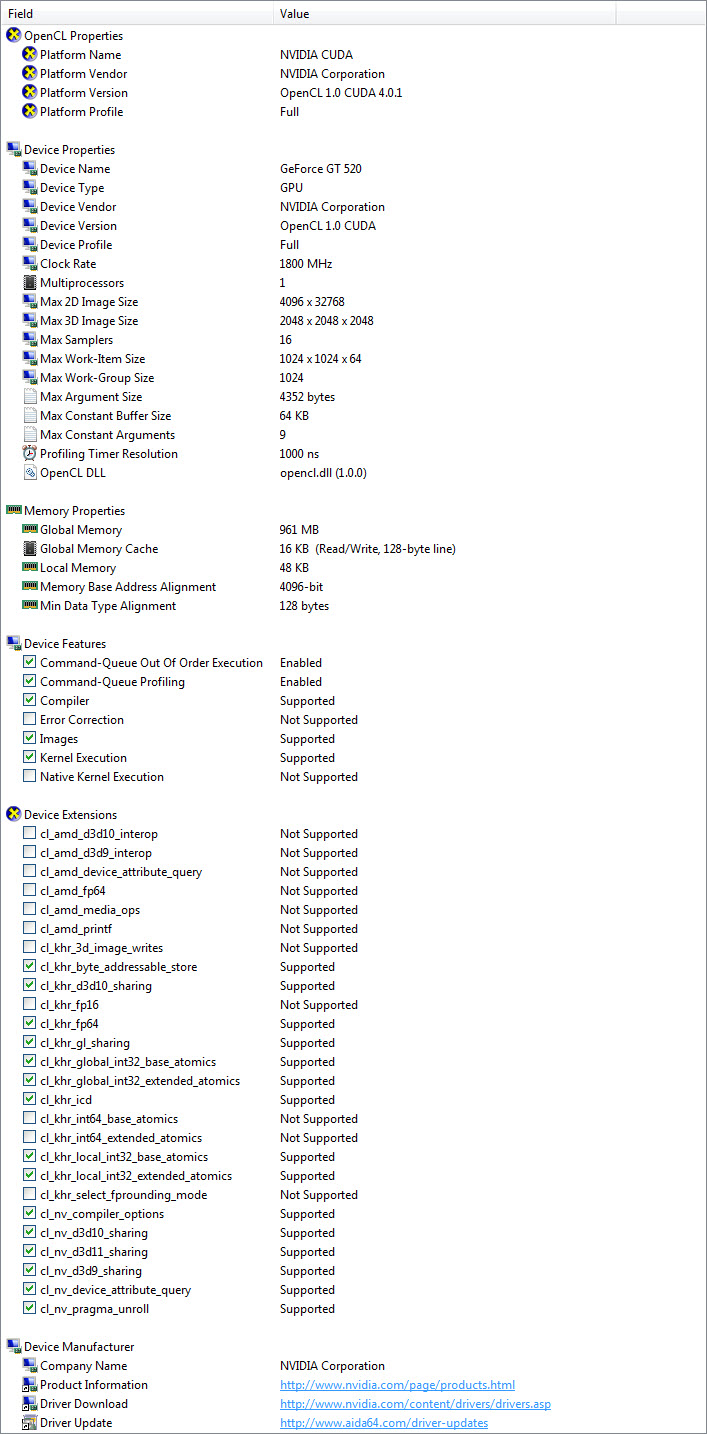Toggle the cl_amd_fp64 checkbox
Viewport: 707px width, 1434px height.
[30, 891]
